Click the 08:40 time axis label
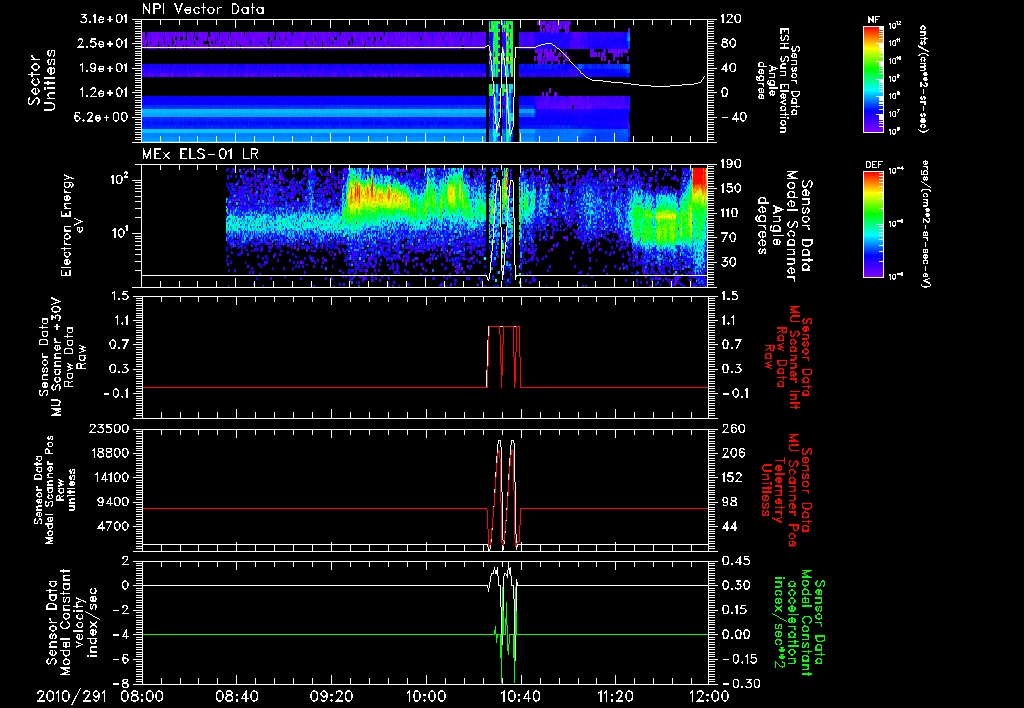Image resolution: width=1024 pixels, height=708 pixels. (x=238, y=696)
